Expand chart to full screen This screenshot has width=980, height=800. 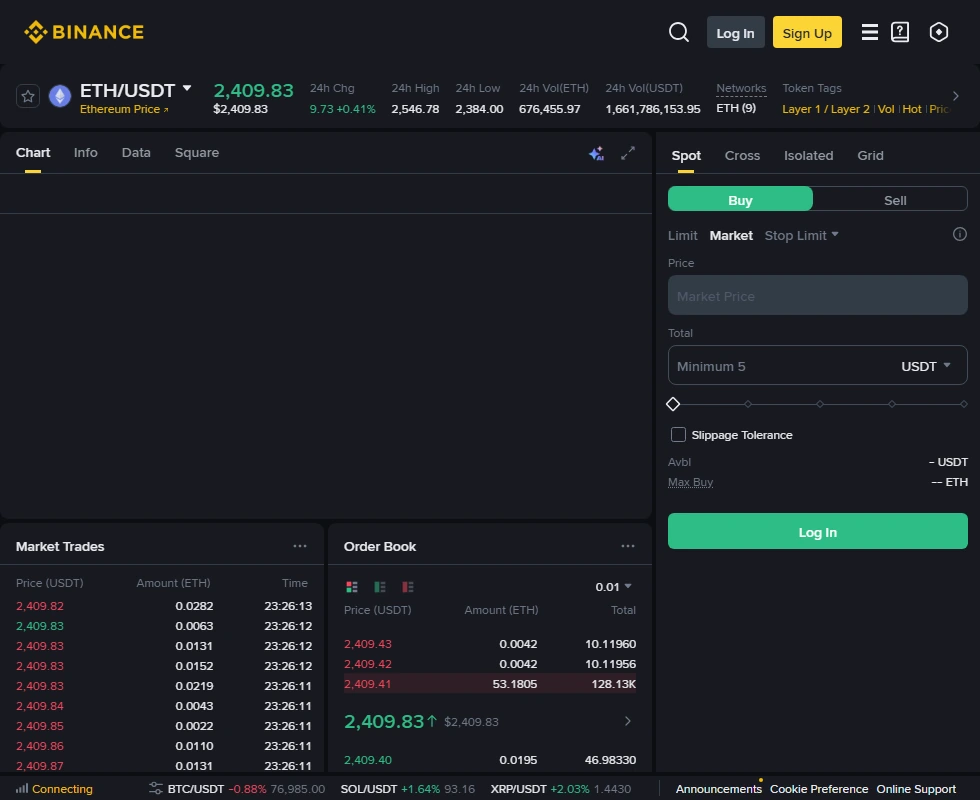[x=628, y=153]
